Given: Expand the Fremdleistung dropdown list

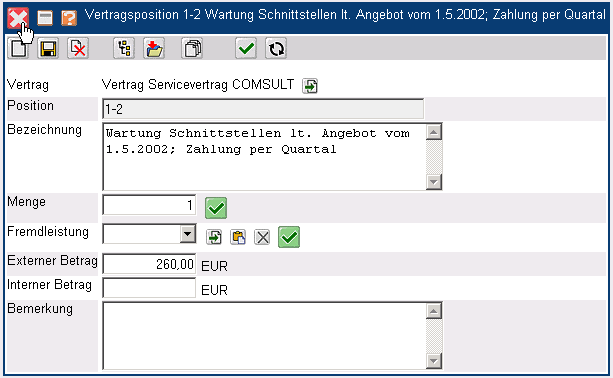Looking at the screenshot, I should pos(188,234).
